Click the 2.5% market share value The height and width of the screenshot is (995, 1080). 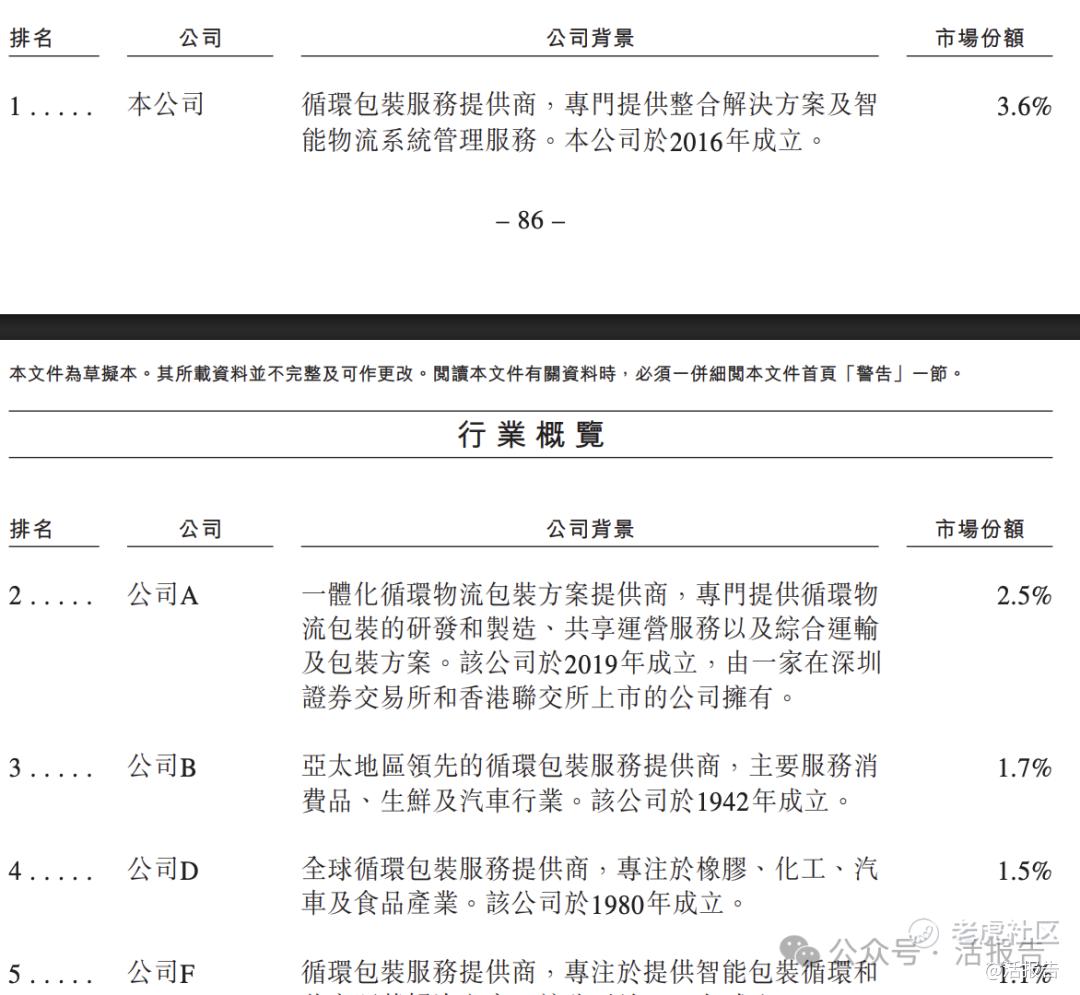(1024, 595)
